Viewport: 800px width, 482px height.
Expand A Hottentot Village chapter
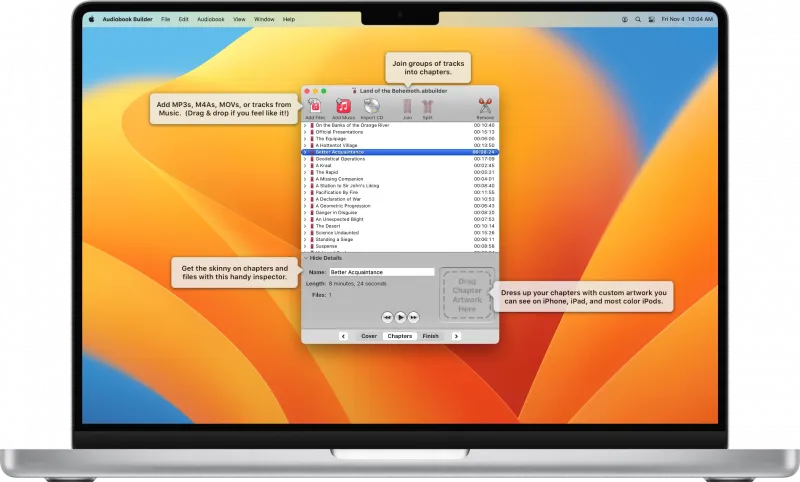click(305, 145)
